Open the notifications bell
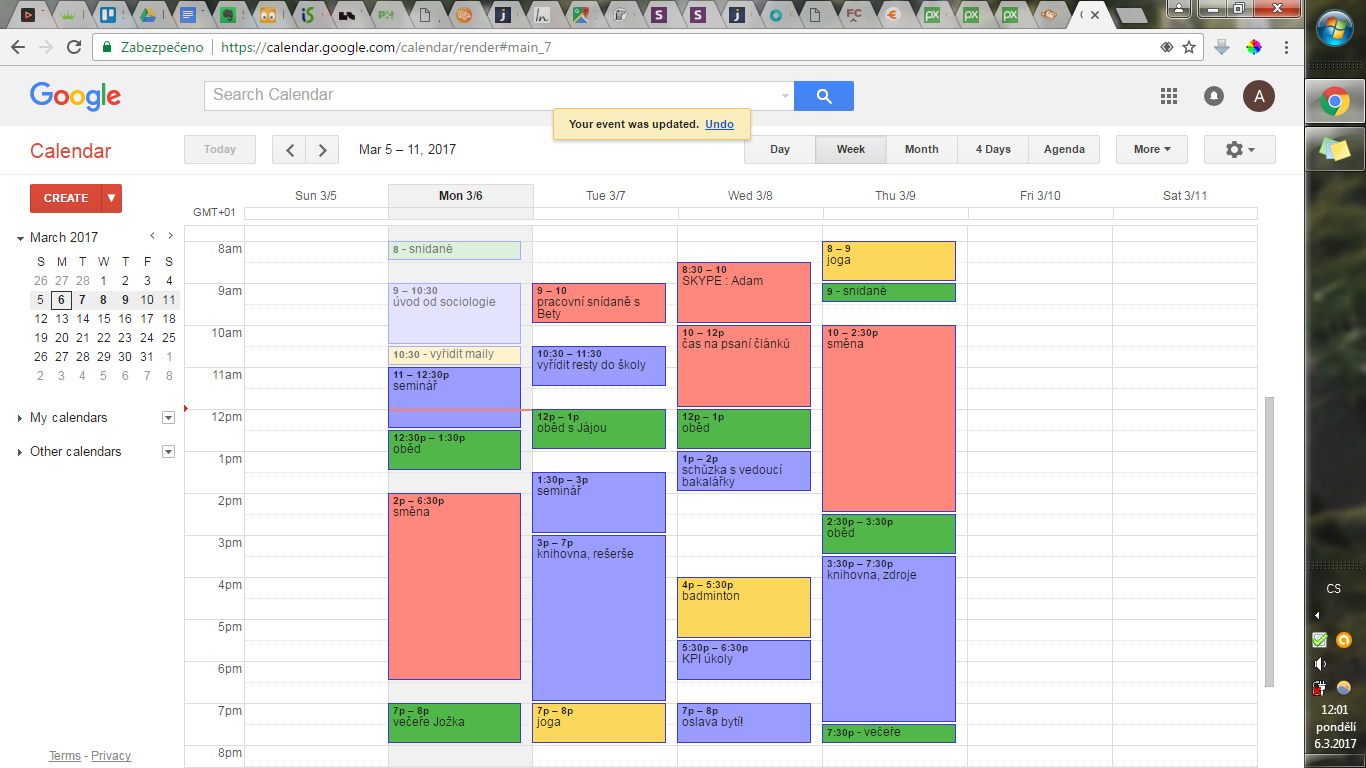This screenshot has width=1366, height=768. (1213, 95)
